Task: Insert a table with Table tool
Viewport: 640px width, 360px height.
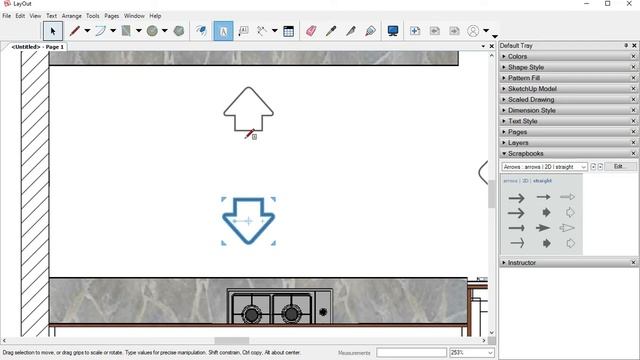Action: pos(289,31)
